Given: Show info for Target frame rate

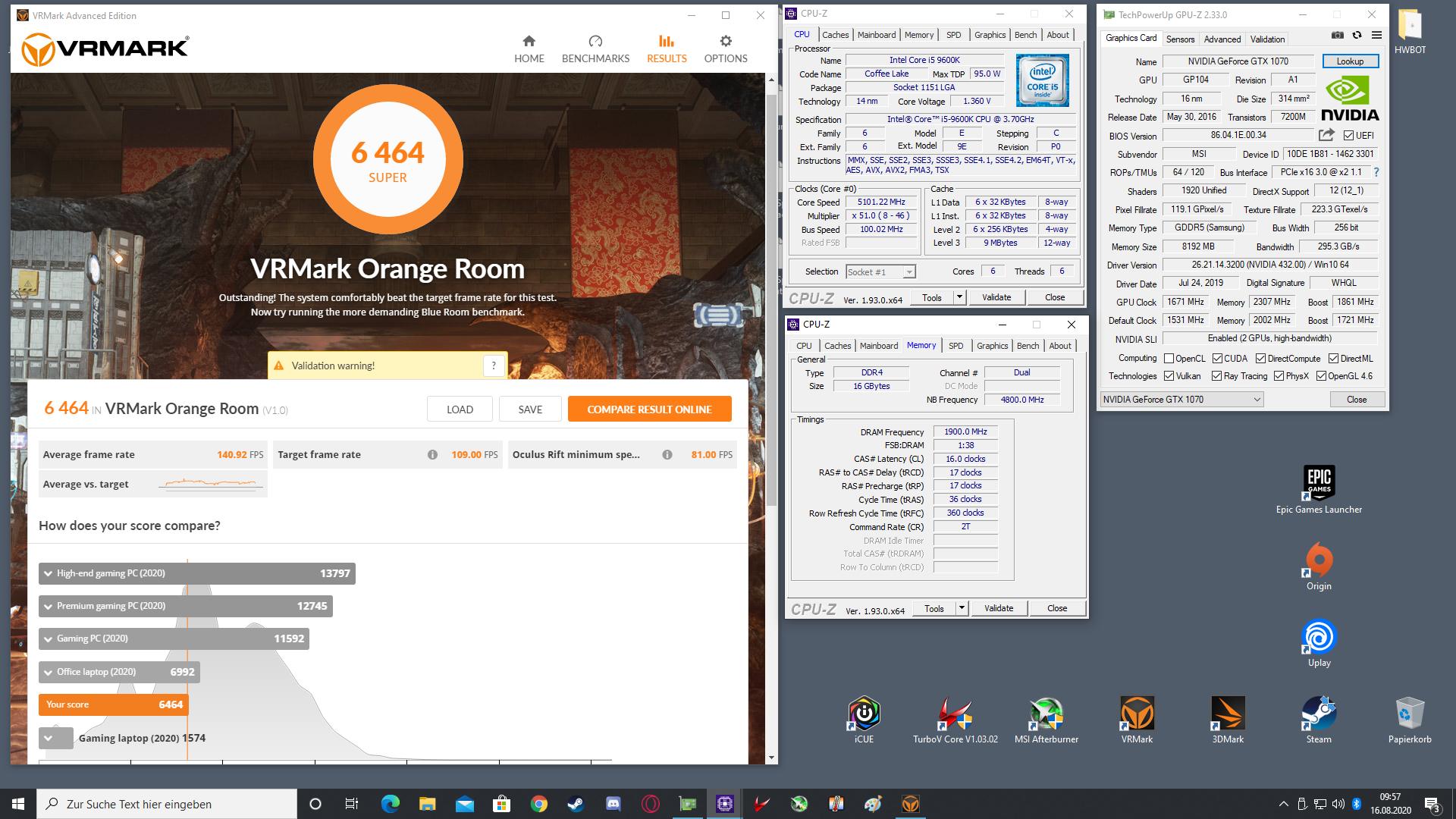Looking at the screenshot, I should pos(432,455).
